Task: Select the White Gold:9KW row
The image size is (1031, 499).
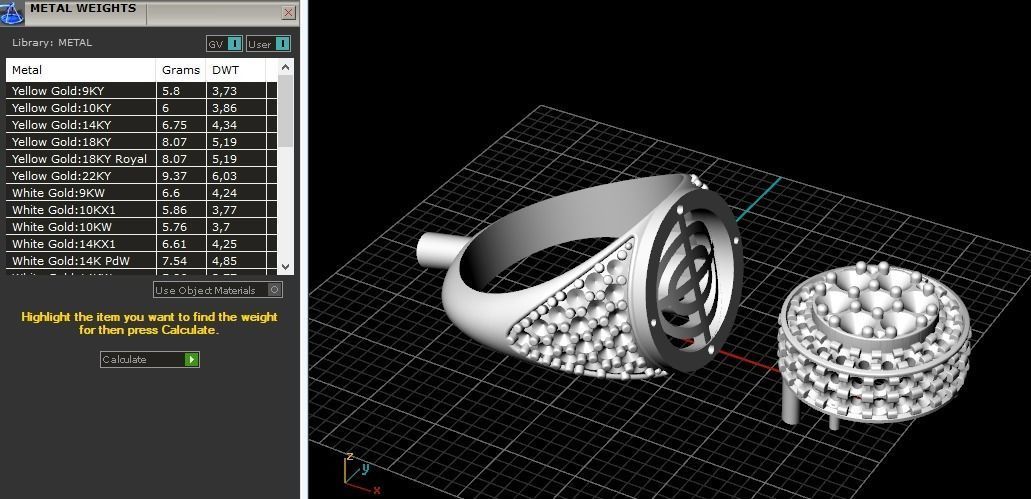Action: click(141, 193)
